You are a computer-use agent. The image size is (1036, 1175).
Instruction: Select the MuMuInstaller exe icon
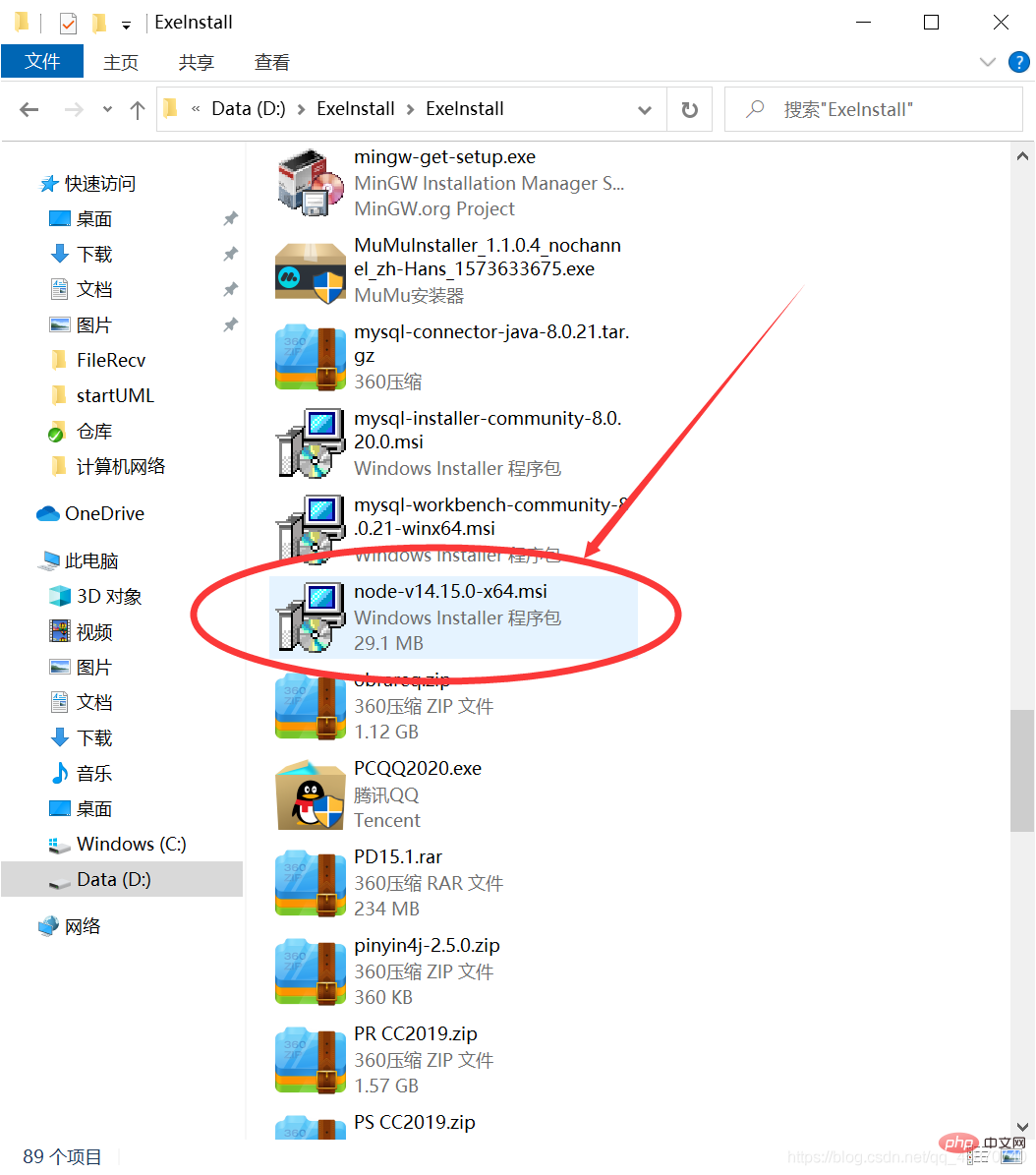pyautogui.click(x=311, y=272)
